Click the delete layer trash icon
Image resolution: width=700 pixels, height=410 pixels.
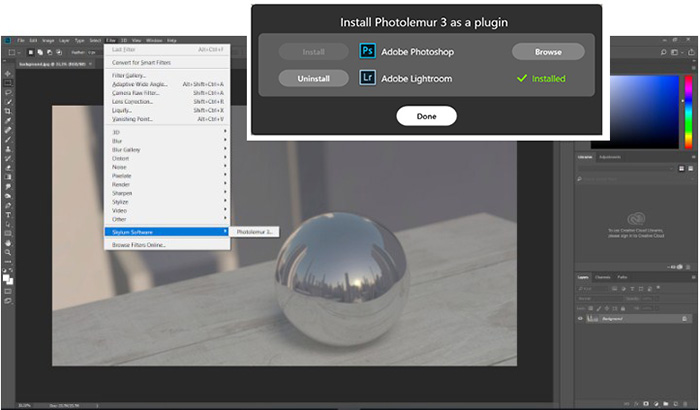(685, 404)
